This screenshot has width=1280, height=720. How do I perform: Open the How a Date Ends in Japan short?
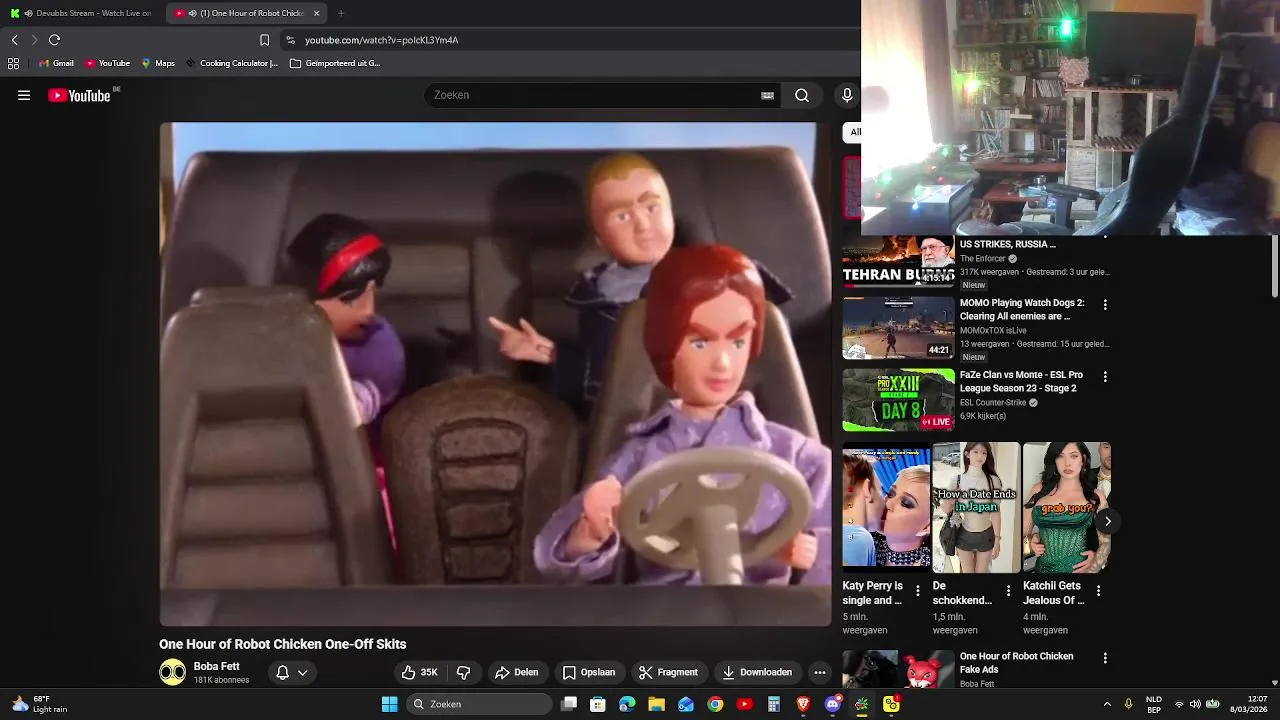pyautogui.click(x=976, y=508)
